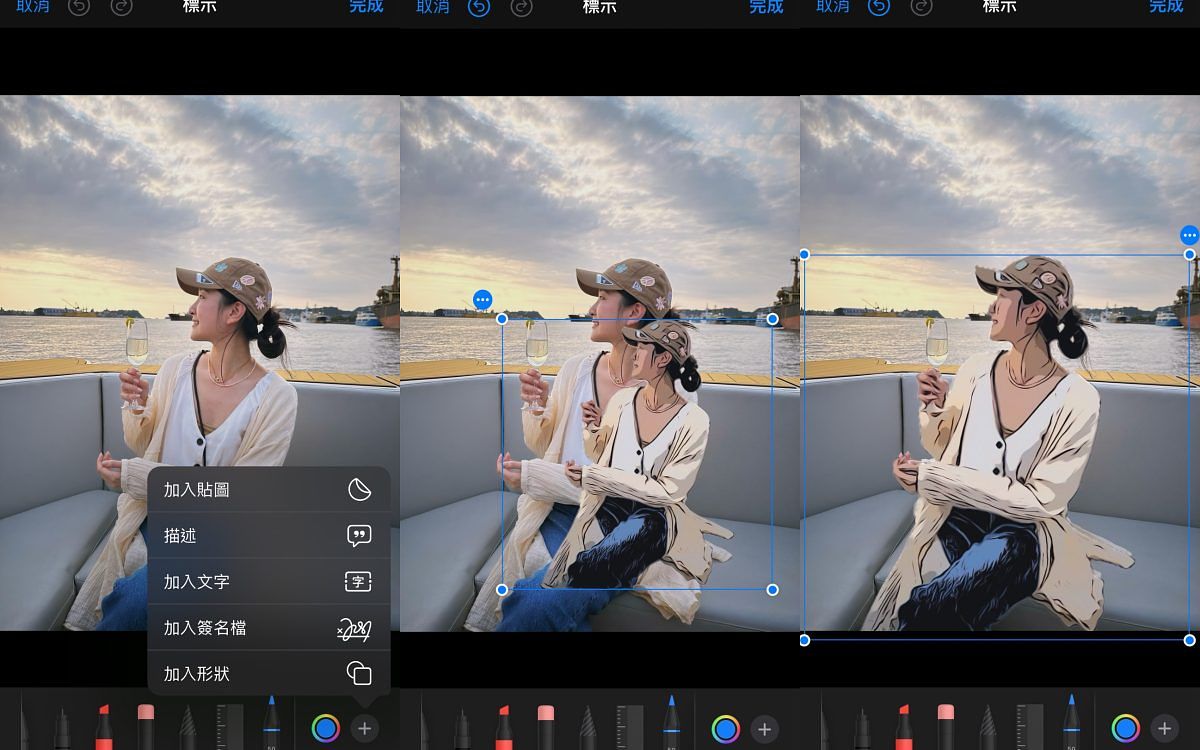Screen dimensions: 1200x750
Task: Select the red marker in the middle panel
Action: click(x=504, y=726)
